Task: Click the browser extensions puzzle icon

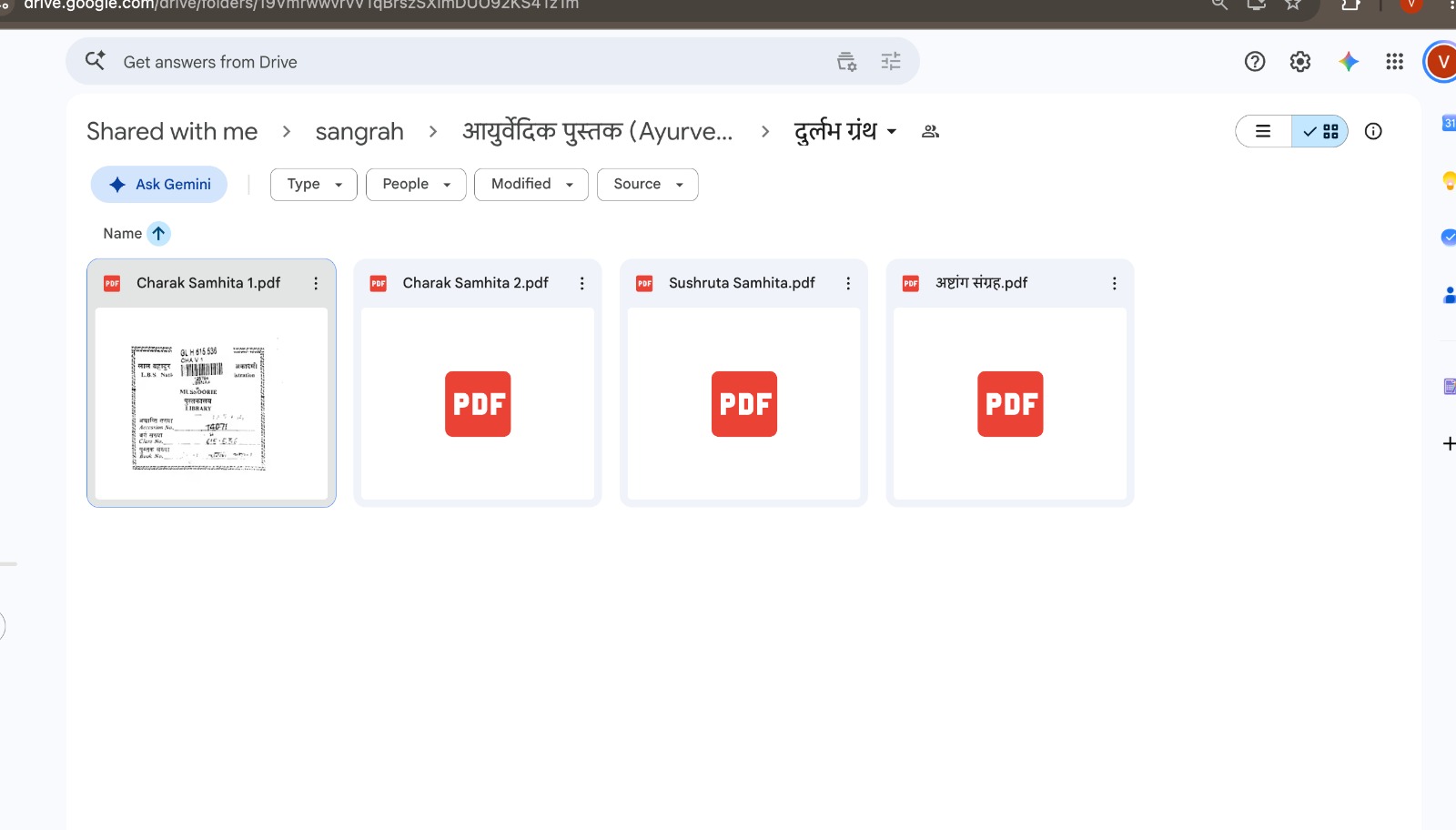Action: [1350, 5]
